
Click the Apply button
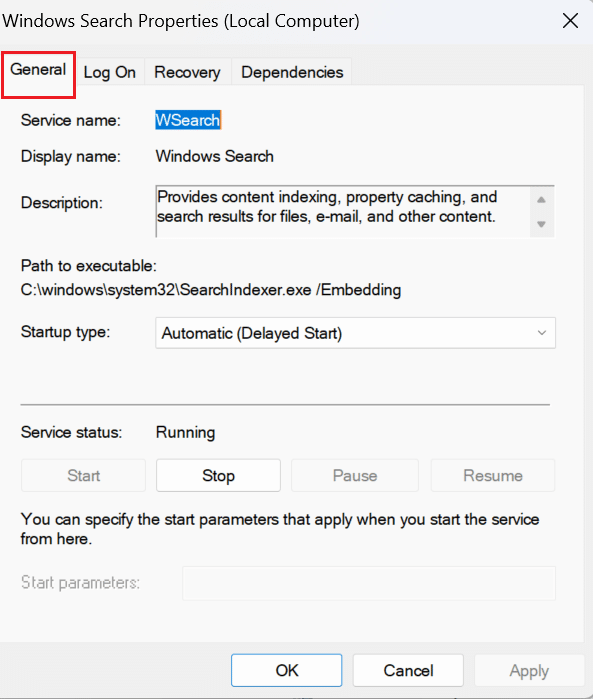[x=529, y=670]
